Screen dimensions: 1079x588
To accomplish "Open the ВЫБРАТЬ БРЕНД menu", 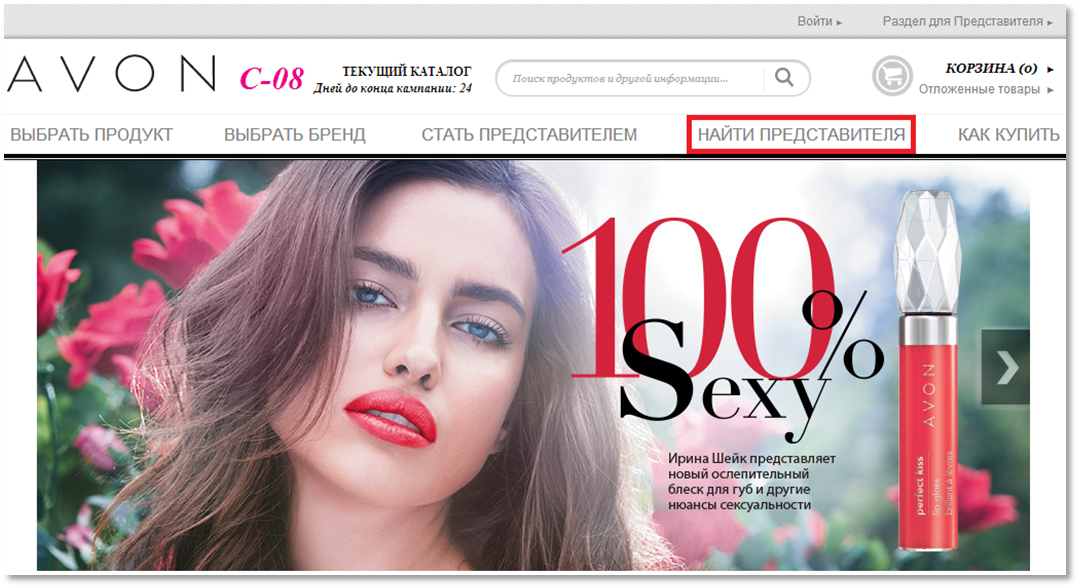I will coord(295,134).
